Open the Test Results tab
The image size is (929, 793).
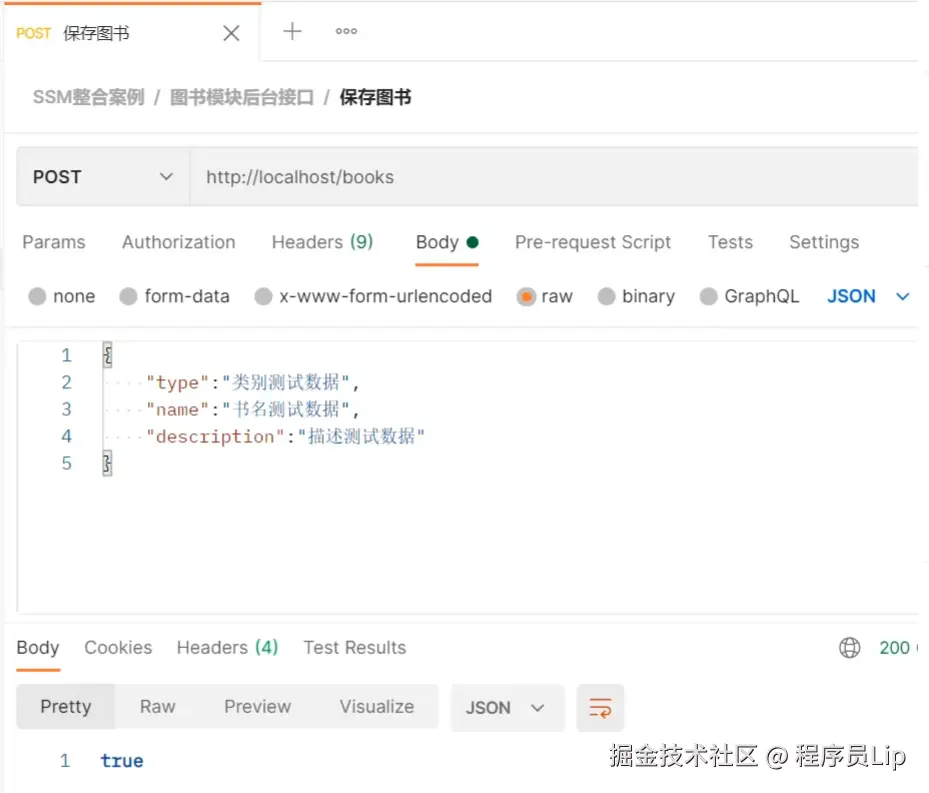click(x=354, y=647)
